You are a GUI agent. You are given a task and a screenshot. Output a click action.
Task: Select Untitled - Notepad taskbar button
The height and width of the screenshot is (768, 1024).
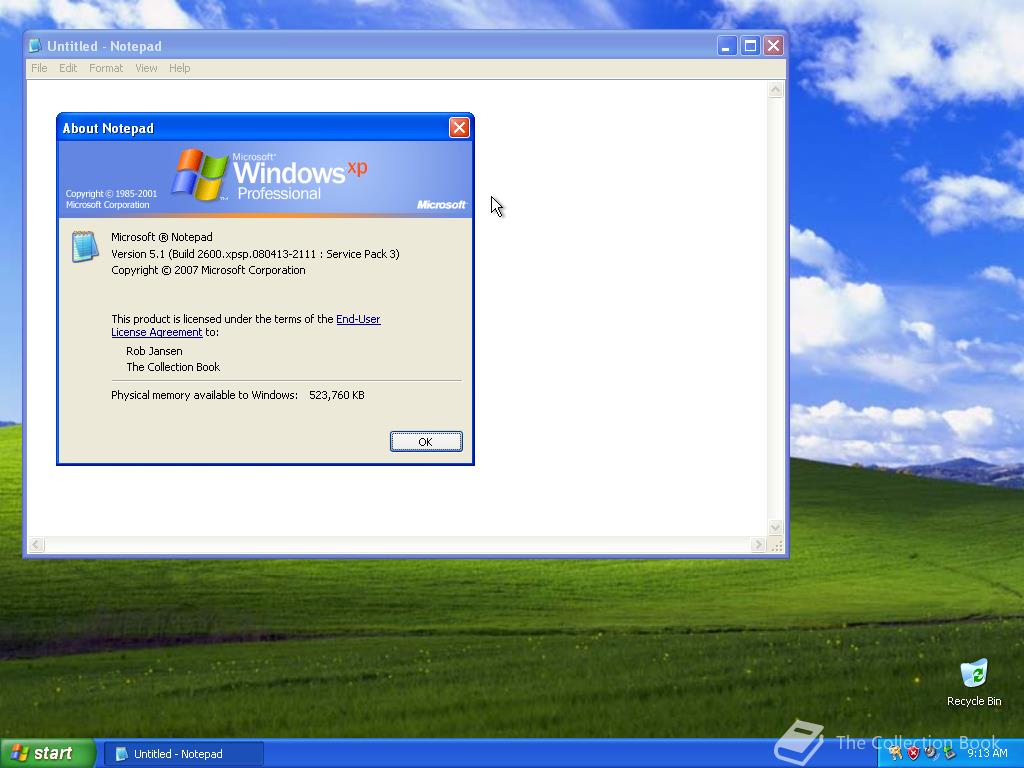point(184,754)
